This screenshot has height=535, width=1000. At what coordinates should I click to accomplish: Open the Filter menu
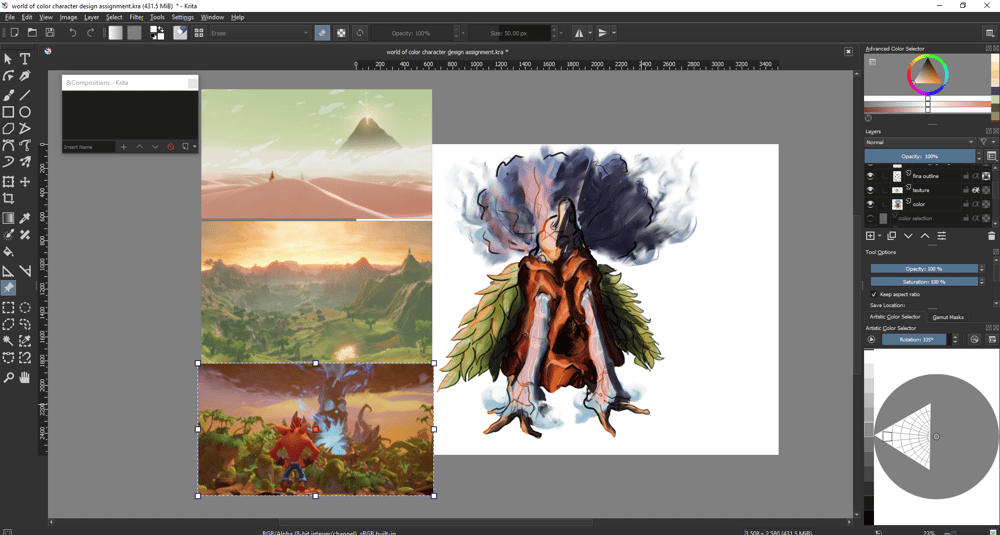coord(136,17)
